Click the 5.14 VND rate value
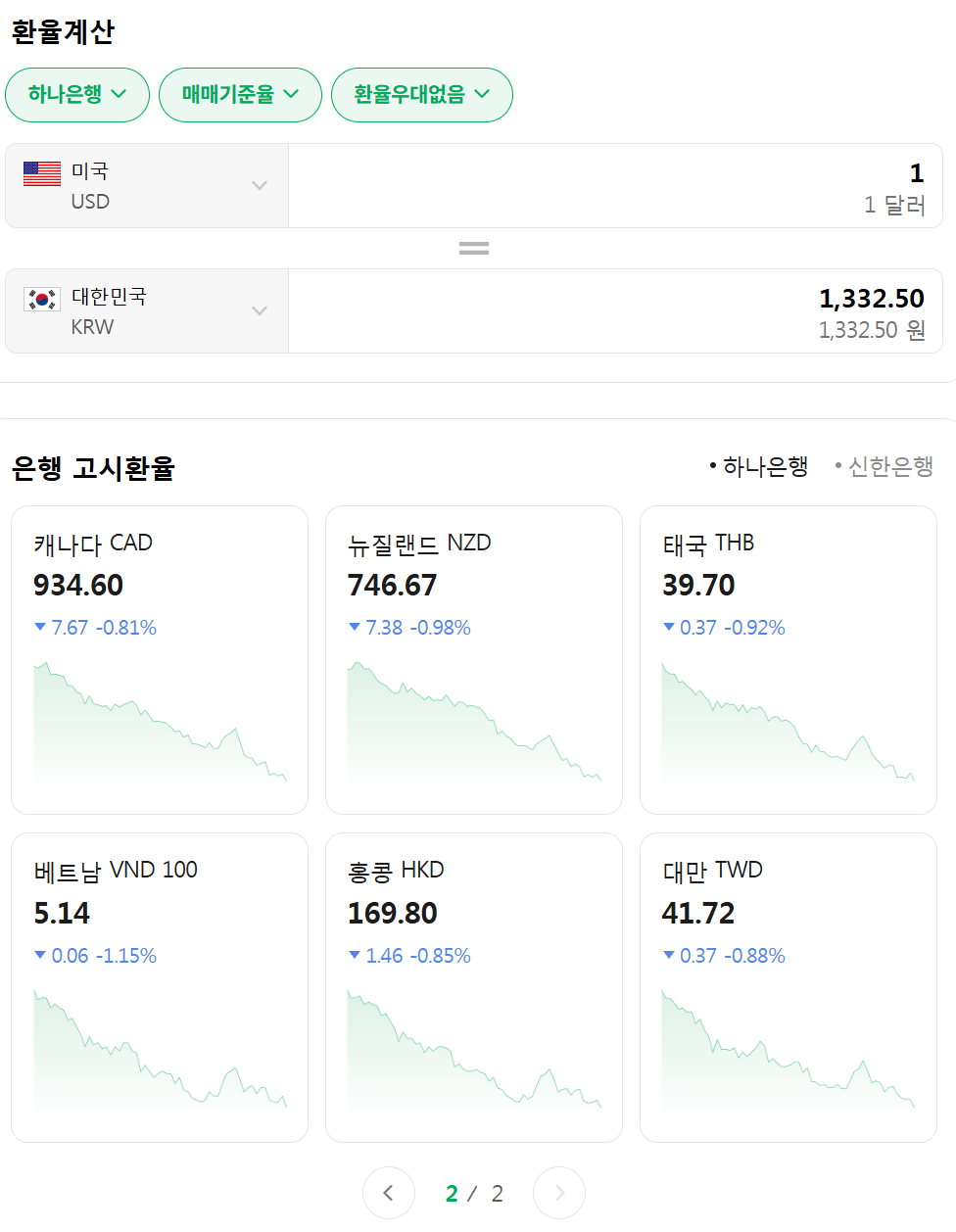The height and width of the screenshot is (1232, 956). 62,914
